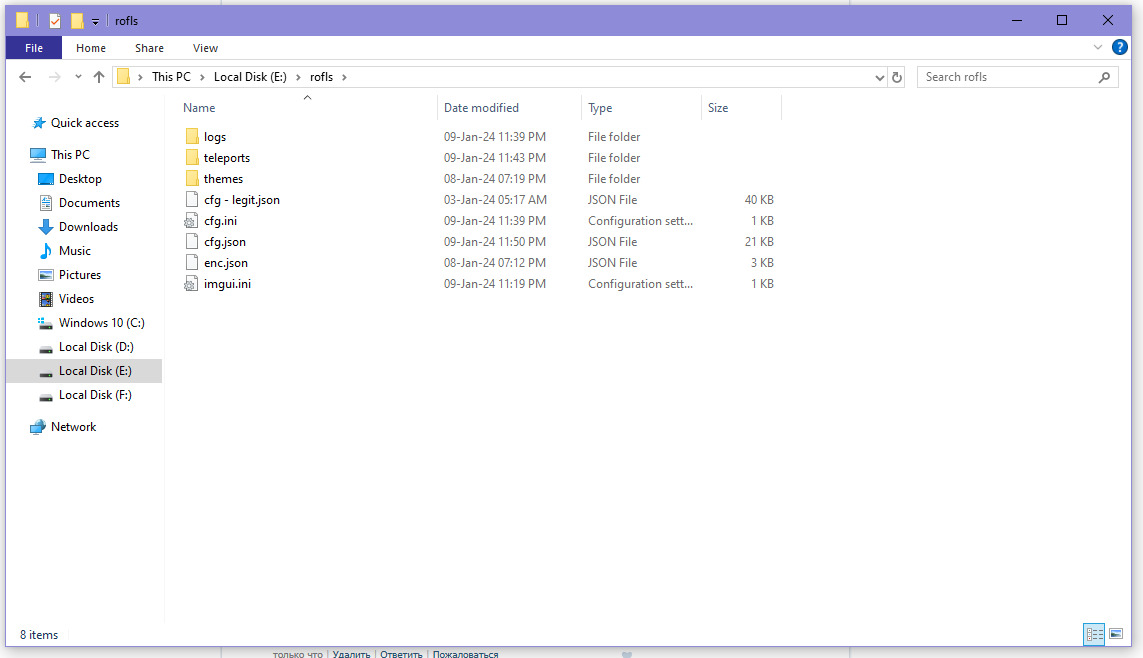Select the teleports folder icon
This screenshot has width=1143, height=658.
pos(192,157)
